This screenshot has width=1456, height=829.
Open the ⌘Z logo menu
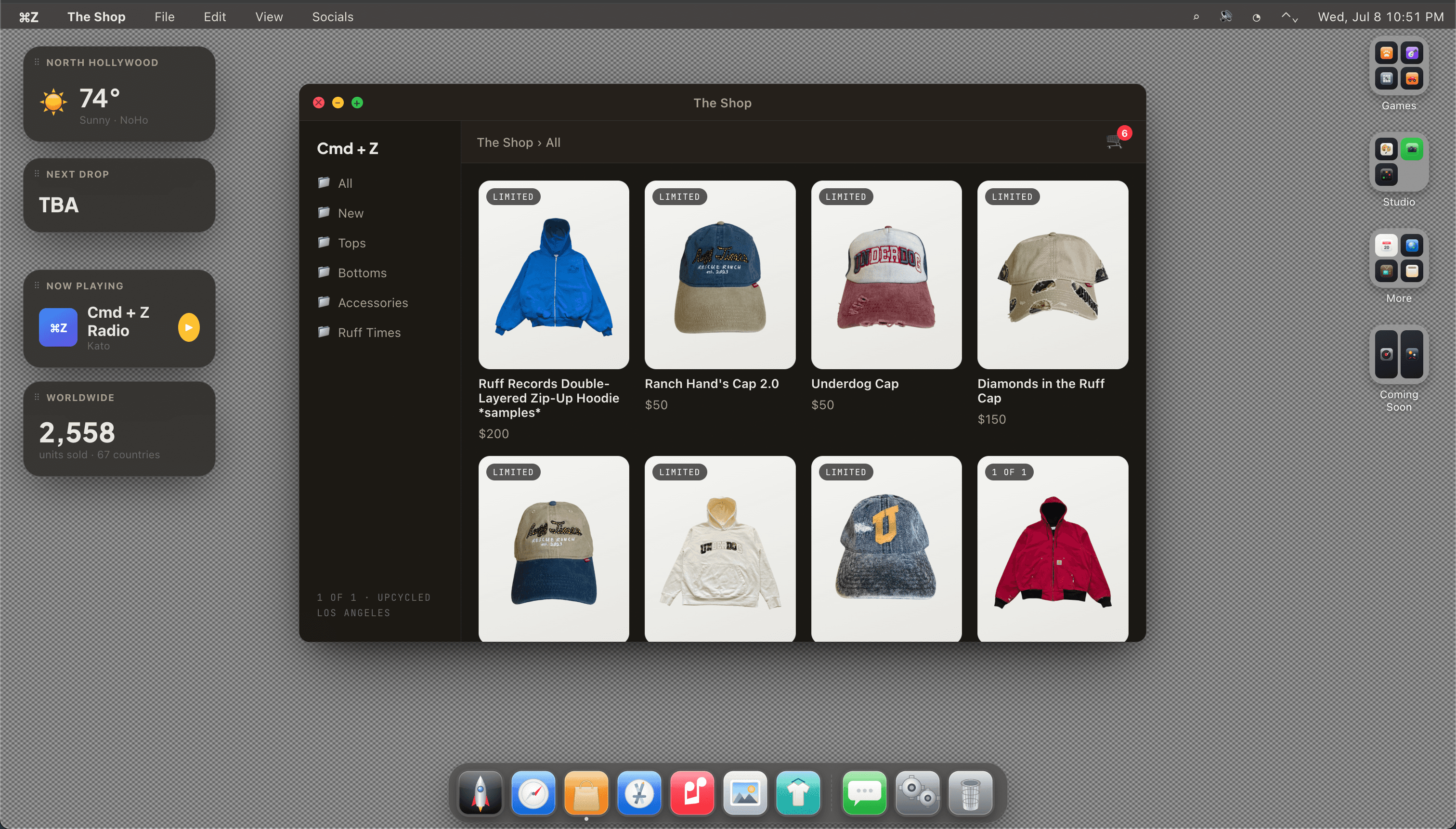(x=28, y=17)
